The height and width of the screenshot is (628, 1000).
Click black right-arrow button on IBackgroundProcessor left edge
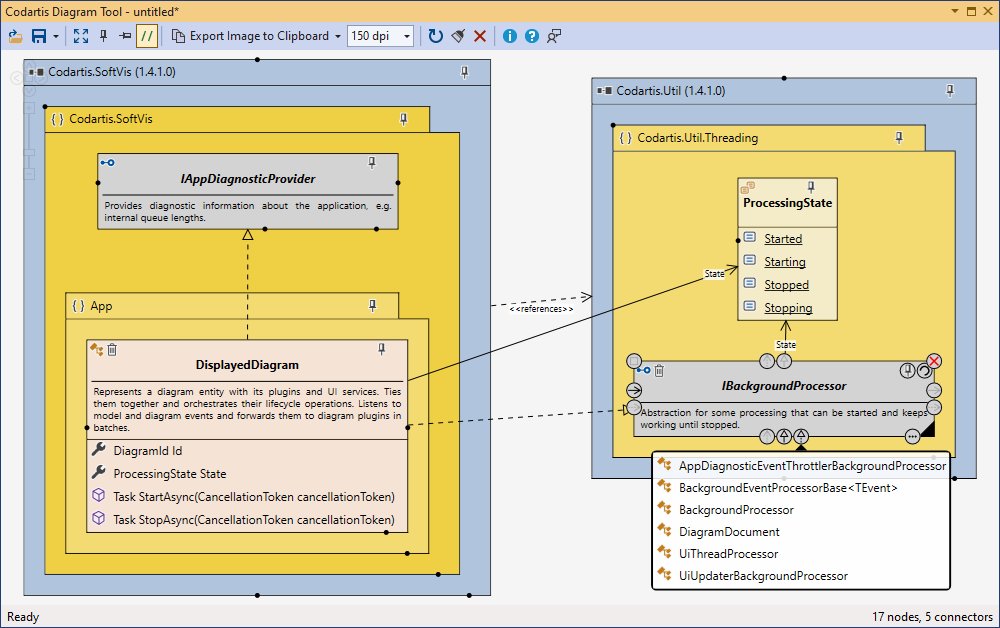coord(634,390)
